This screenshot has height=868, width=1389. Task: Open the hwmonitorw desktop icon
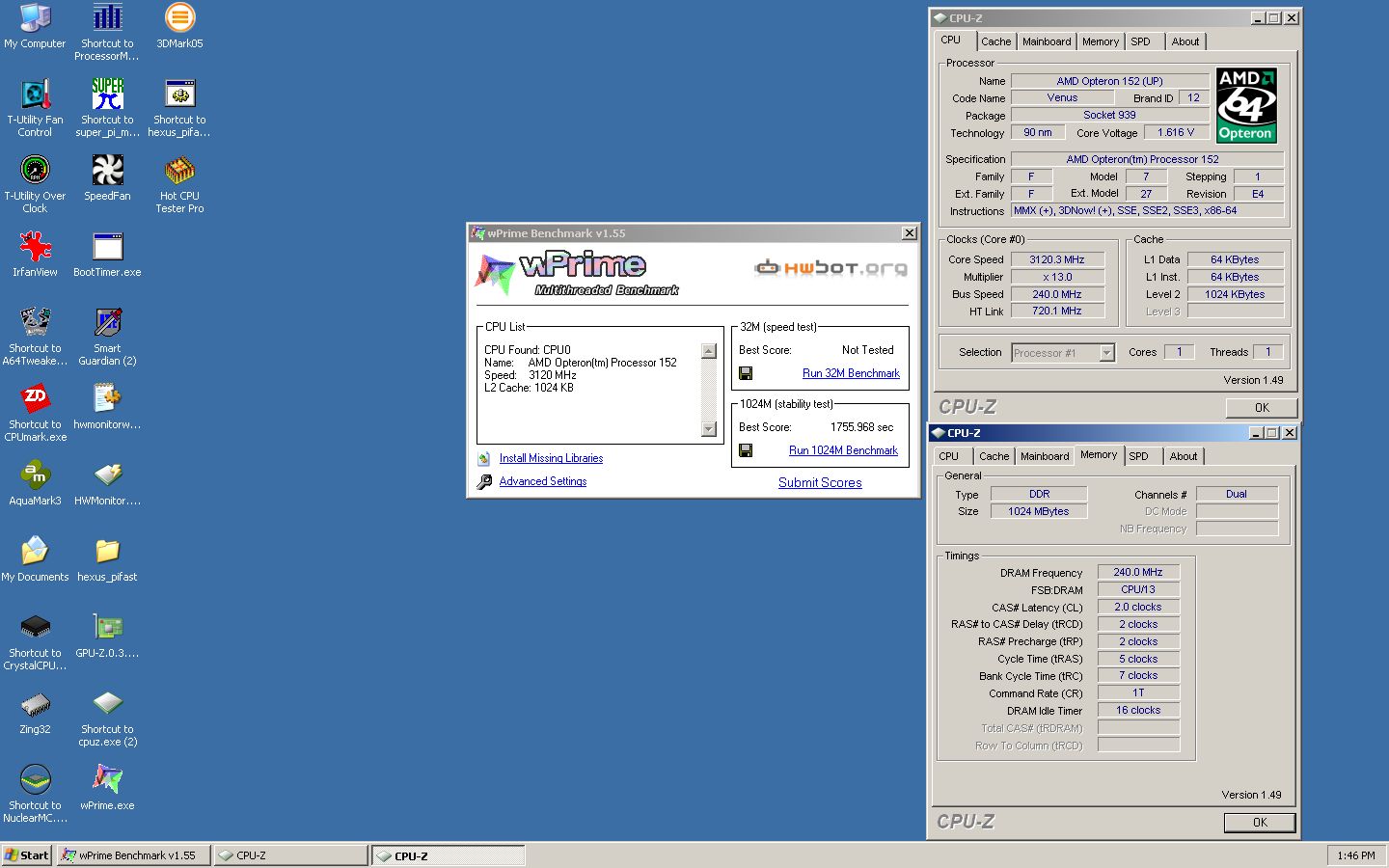click(x=107, y=398)
